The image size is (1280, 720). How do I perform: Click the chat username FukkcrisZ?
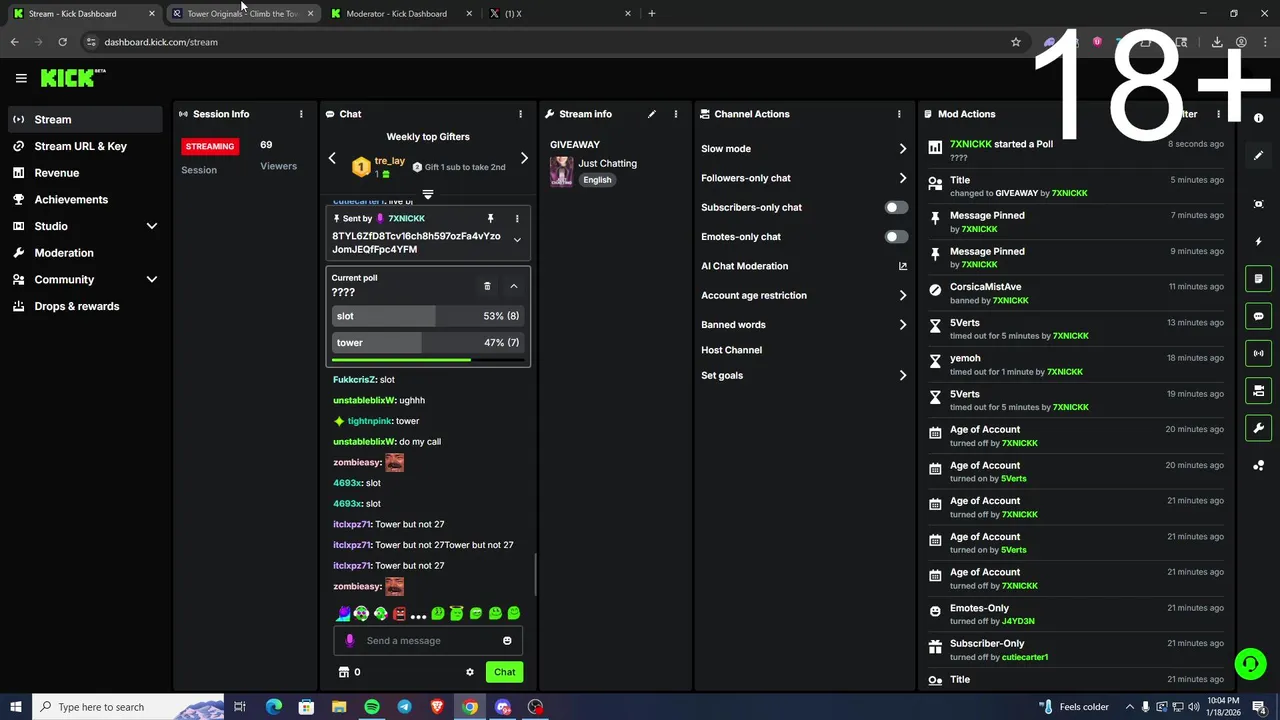tap(354, 380)
